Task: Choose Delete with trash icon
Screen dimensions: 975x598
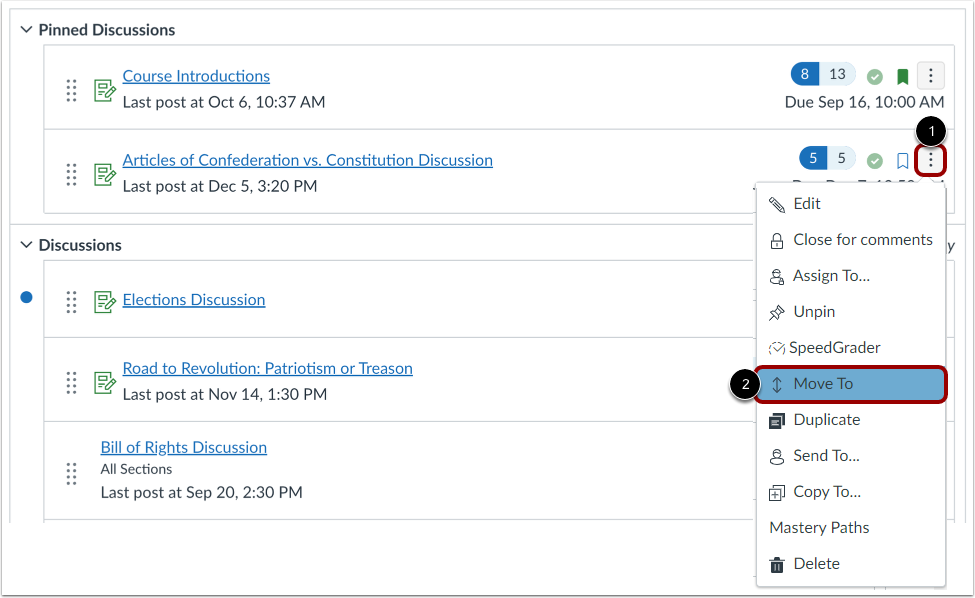Action: (851, 564)
